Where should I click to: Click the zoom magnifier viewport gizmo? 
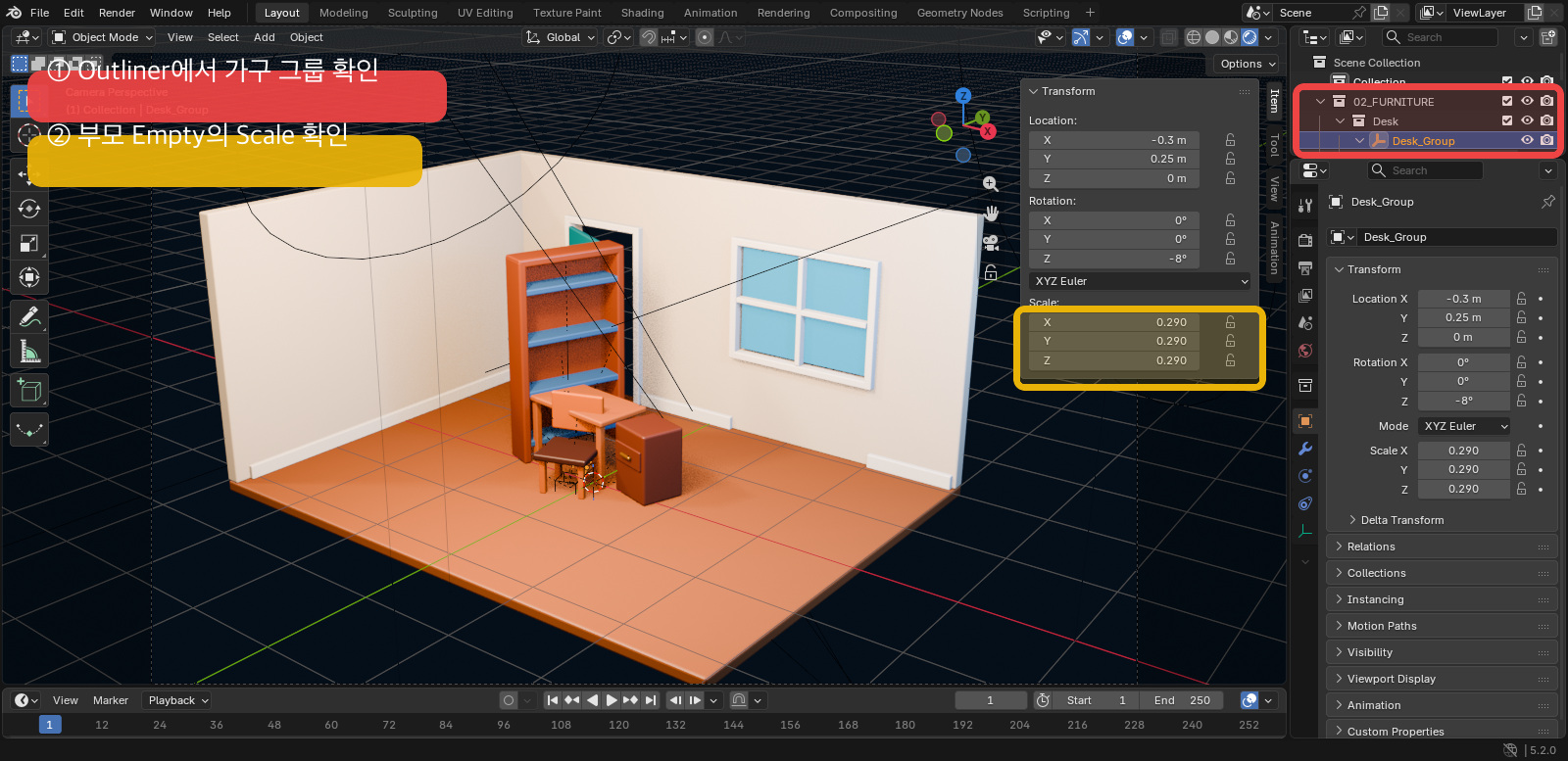pos(991,184)
